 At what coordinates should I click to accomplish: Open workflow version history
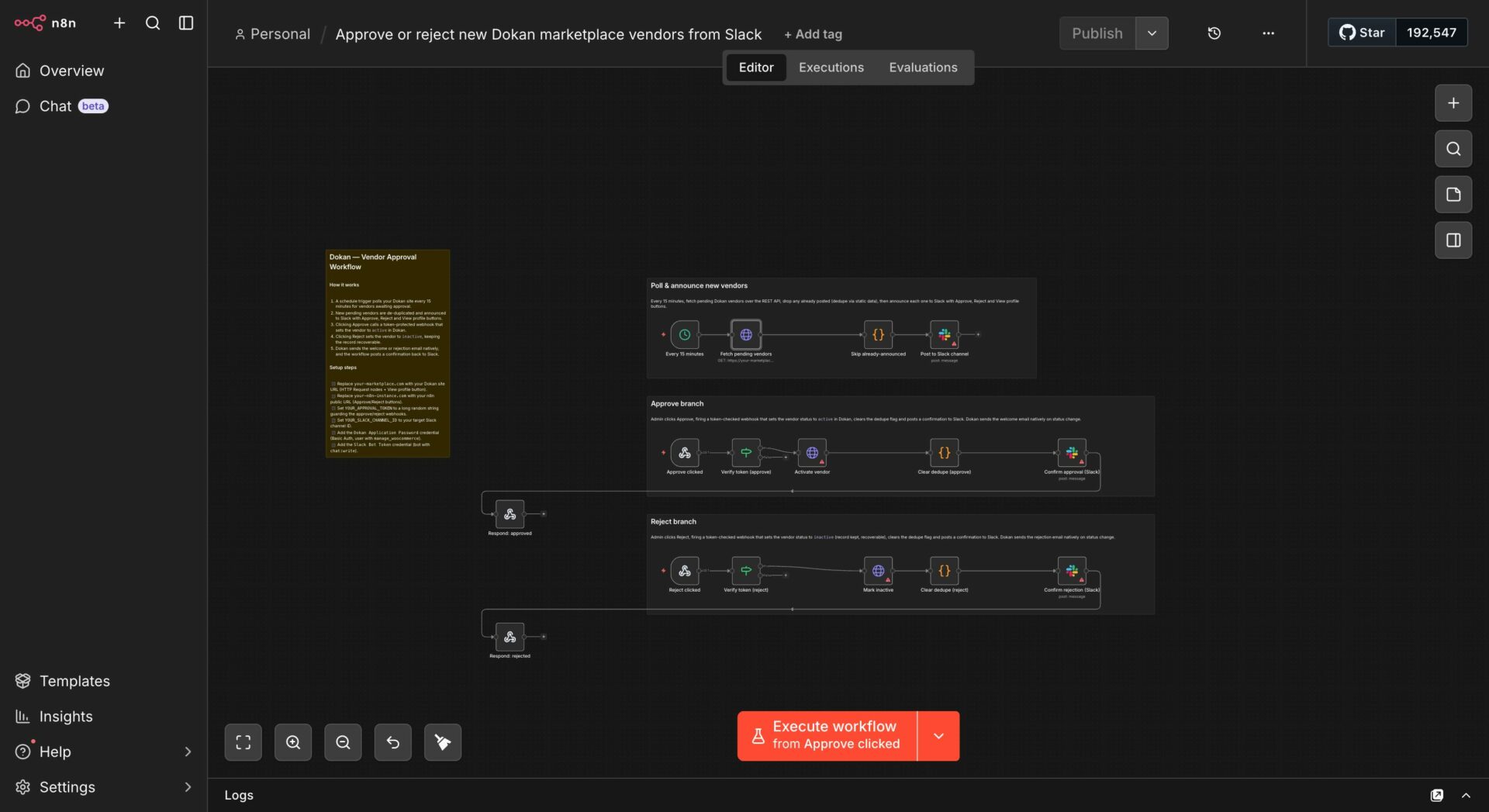click(x=1214, y=33)
